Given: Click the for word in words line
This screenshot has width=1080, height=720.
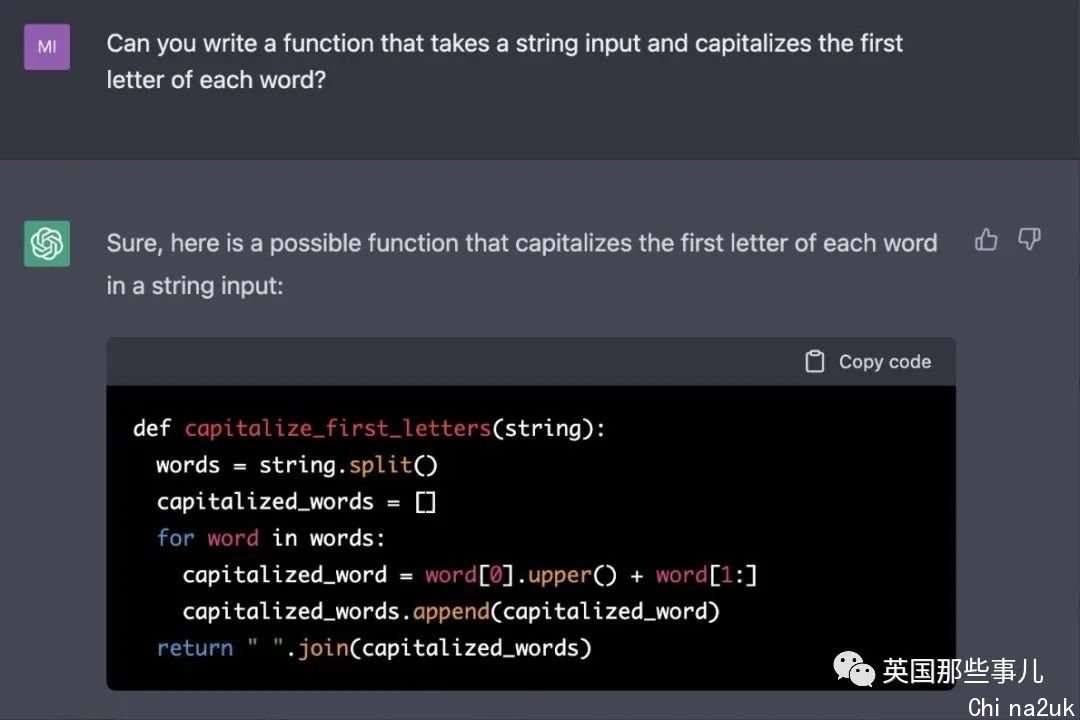Looking at the screenshot, I should pos(271,538).
